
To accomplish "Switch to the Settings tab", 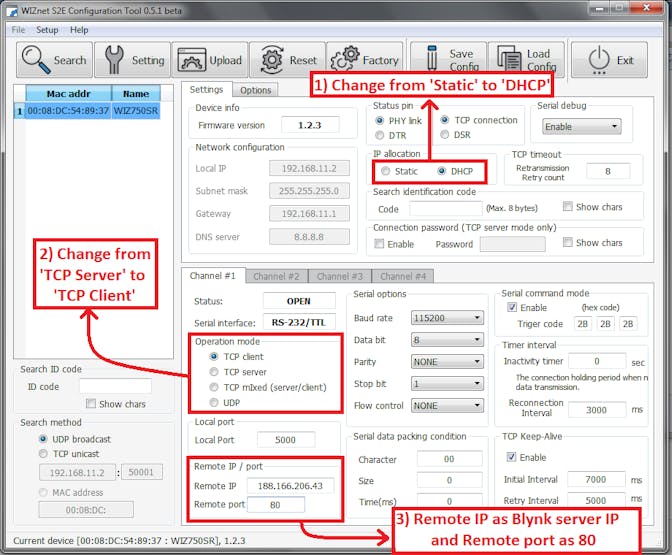I will [207, 90].
